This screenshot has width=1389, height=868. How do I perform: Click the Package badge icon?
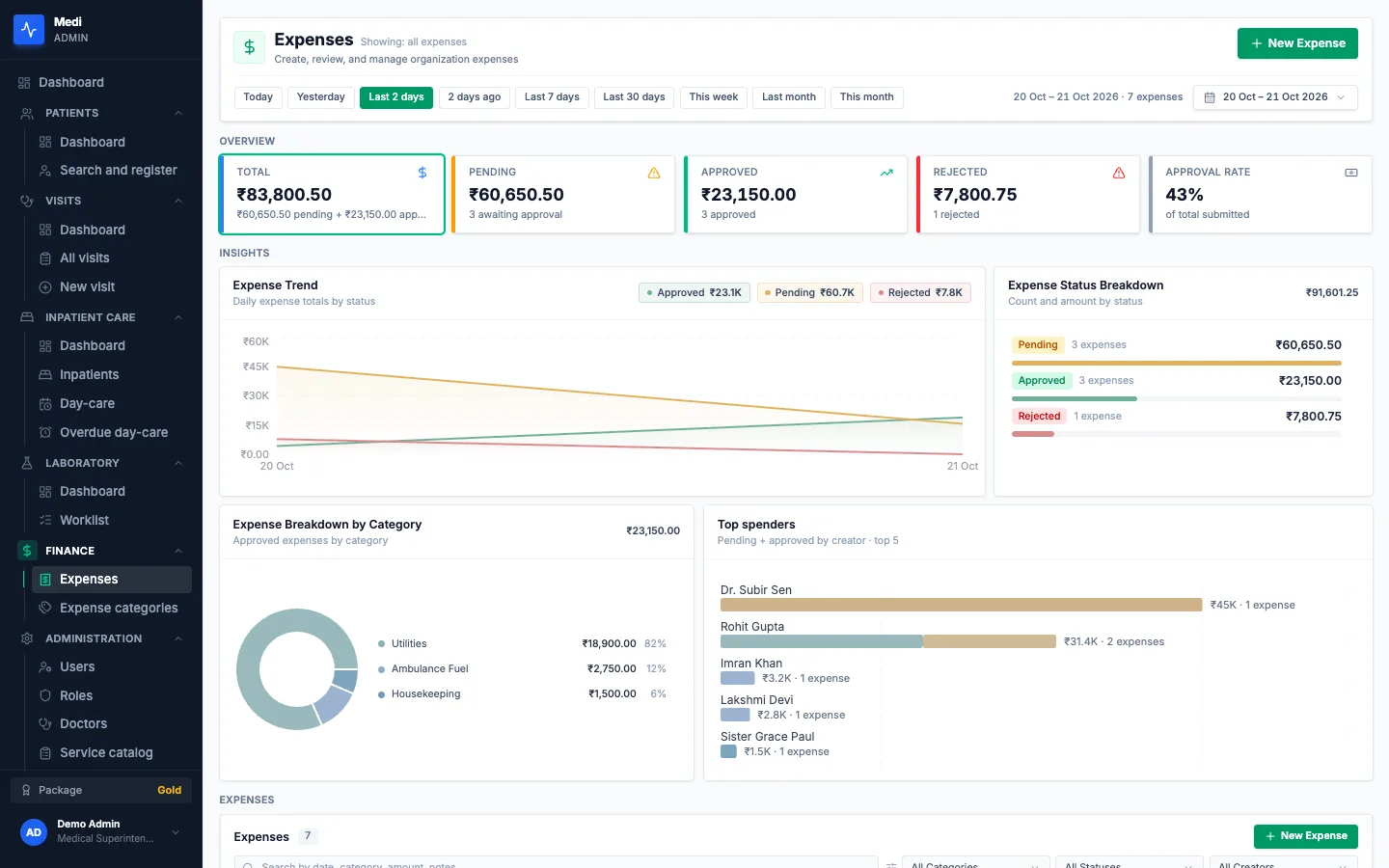pos(27,790)
